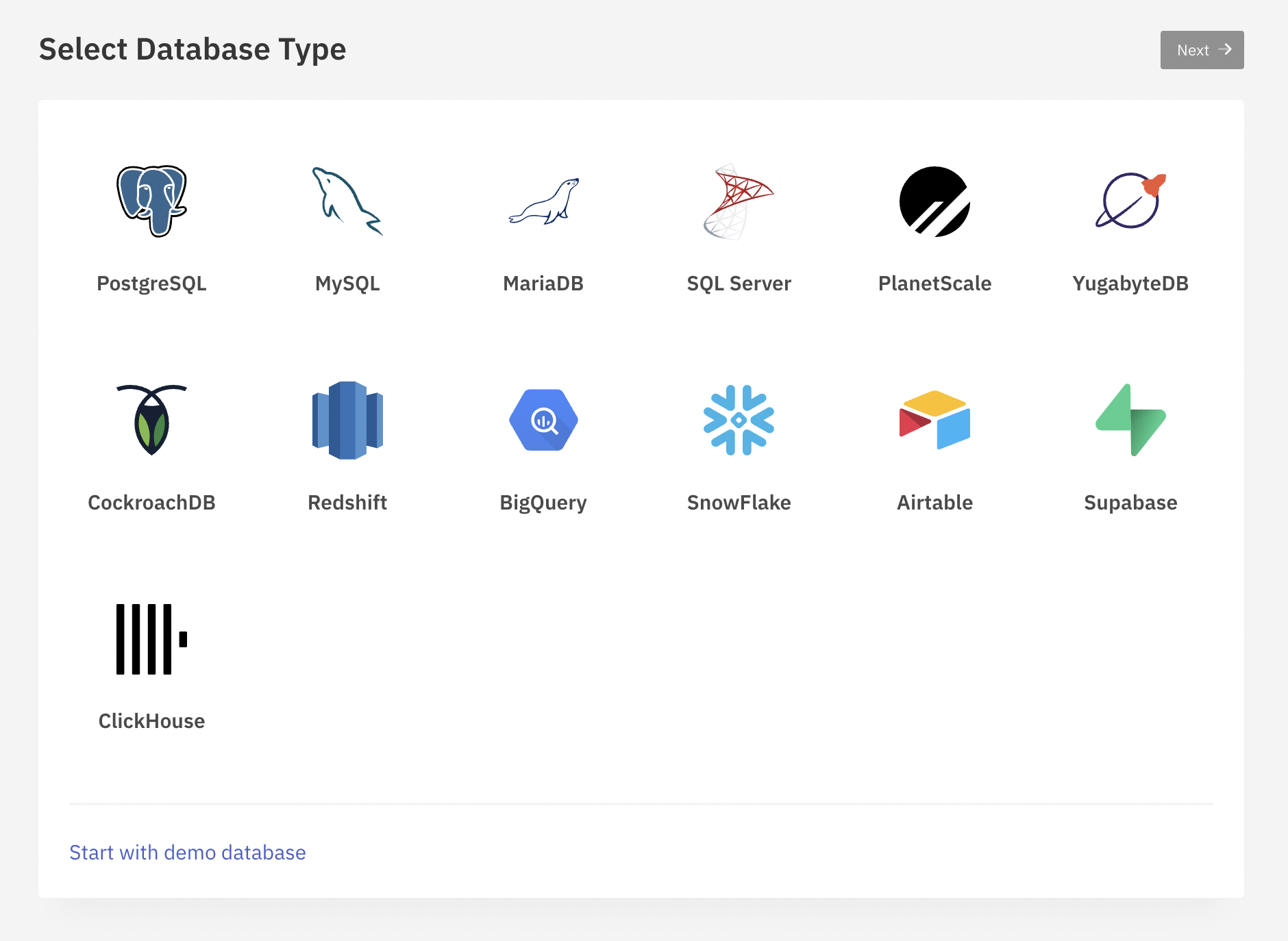Select the PostgreSQL elephant logo

click(151, 201)
